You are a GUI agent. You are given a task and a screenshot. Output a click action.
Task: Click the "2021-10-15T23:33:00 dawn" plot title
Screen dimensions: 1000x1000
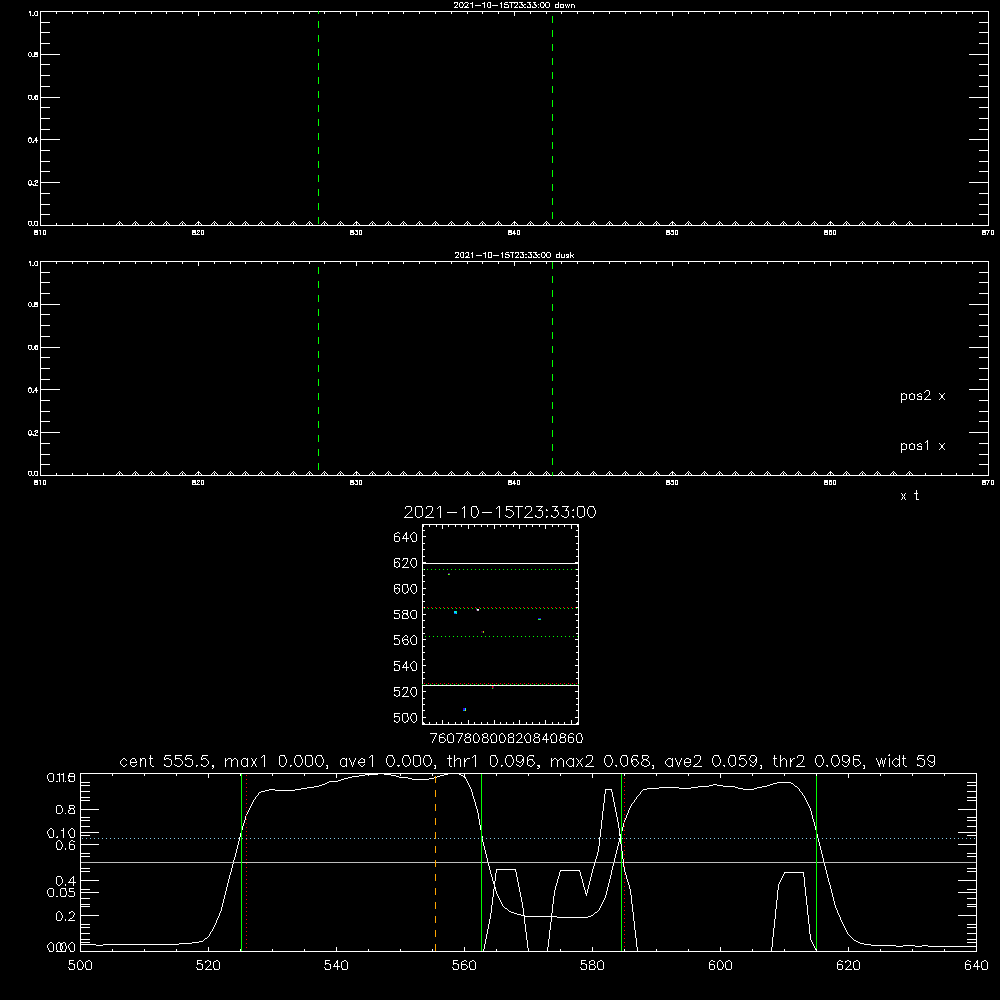point(514,5)
